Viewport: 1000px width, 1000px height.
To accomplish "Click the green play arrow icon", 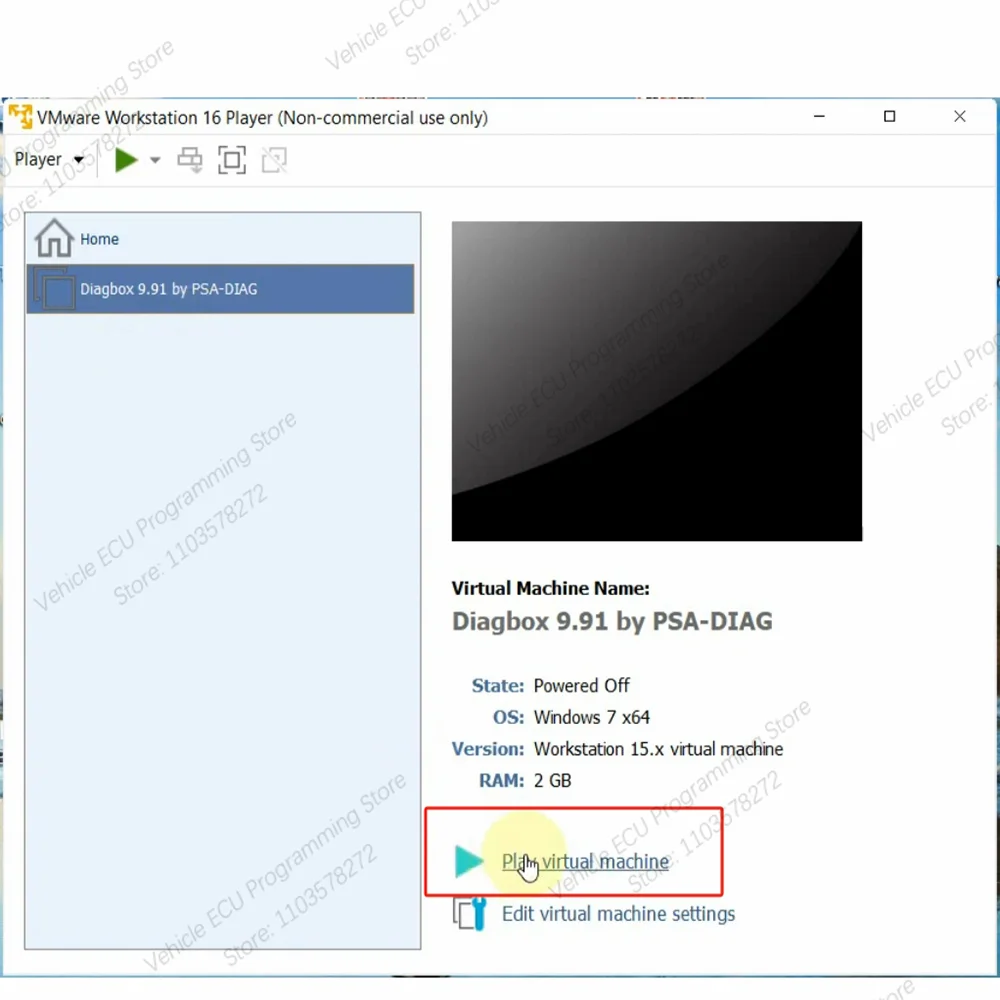I will [x=469, y=861].
